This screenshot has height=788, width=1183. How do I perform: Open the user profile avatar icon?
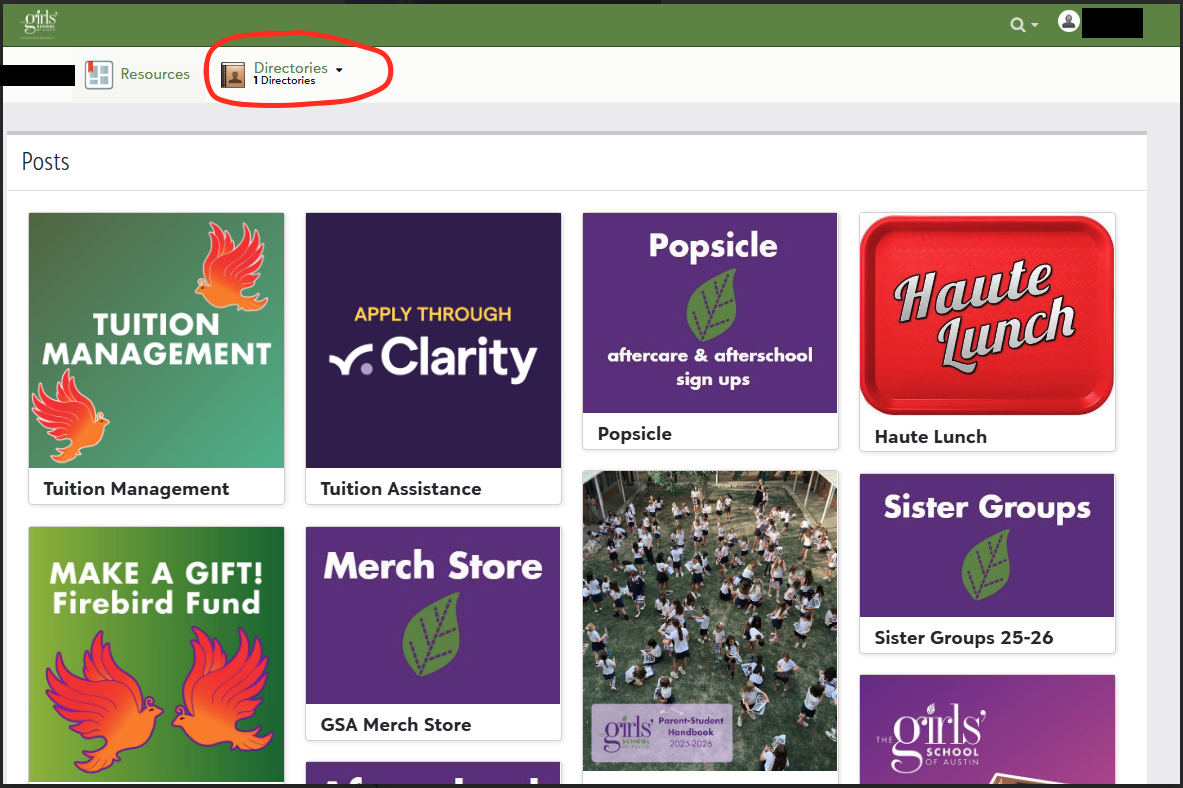1068,21
